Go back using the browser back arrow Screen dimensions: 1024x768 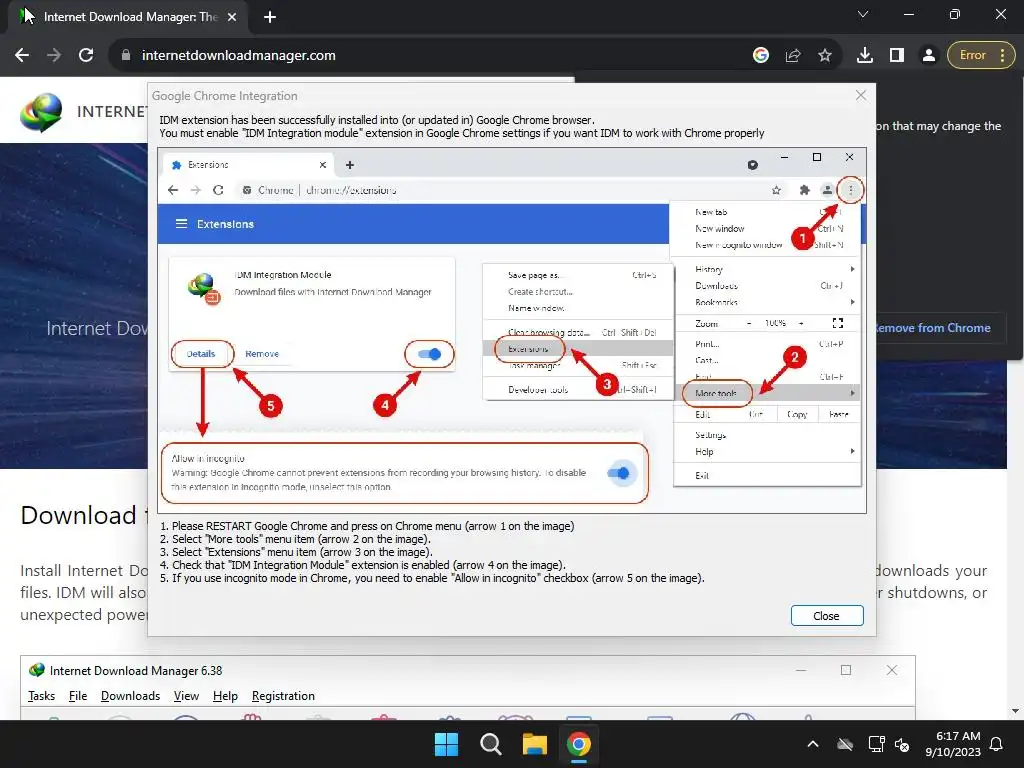pyautogui.click(x=22, y=56)
